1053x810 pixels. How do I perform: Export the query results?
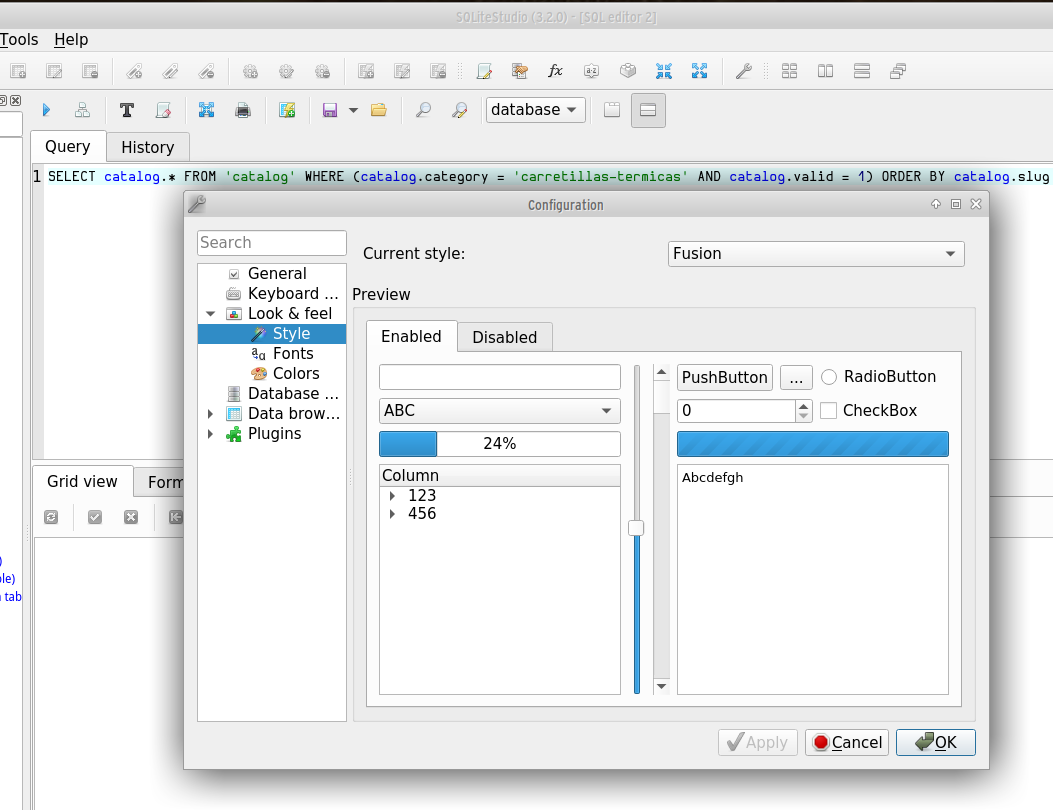tap(287, 110)
